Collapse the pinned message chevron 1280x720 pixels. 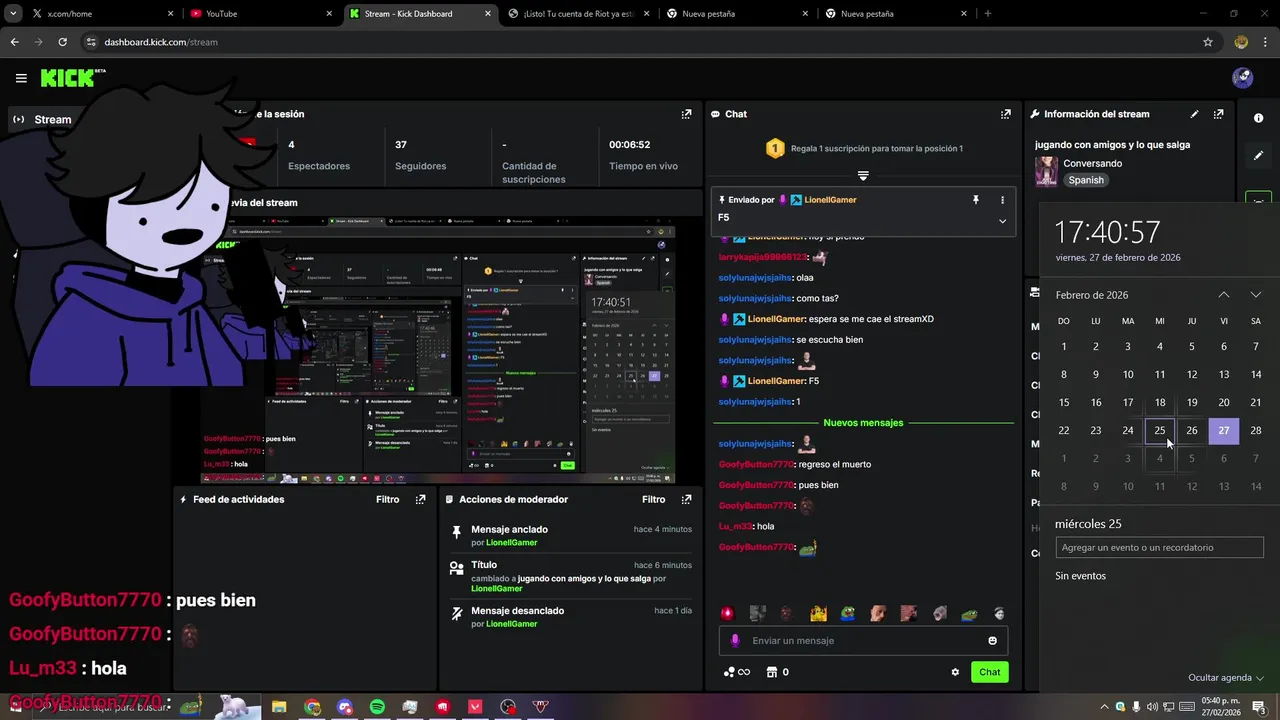click(1002, 221)
